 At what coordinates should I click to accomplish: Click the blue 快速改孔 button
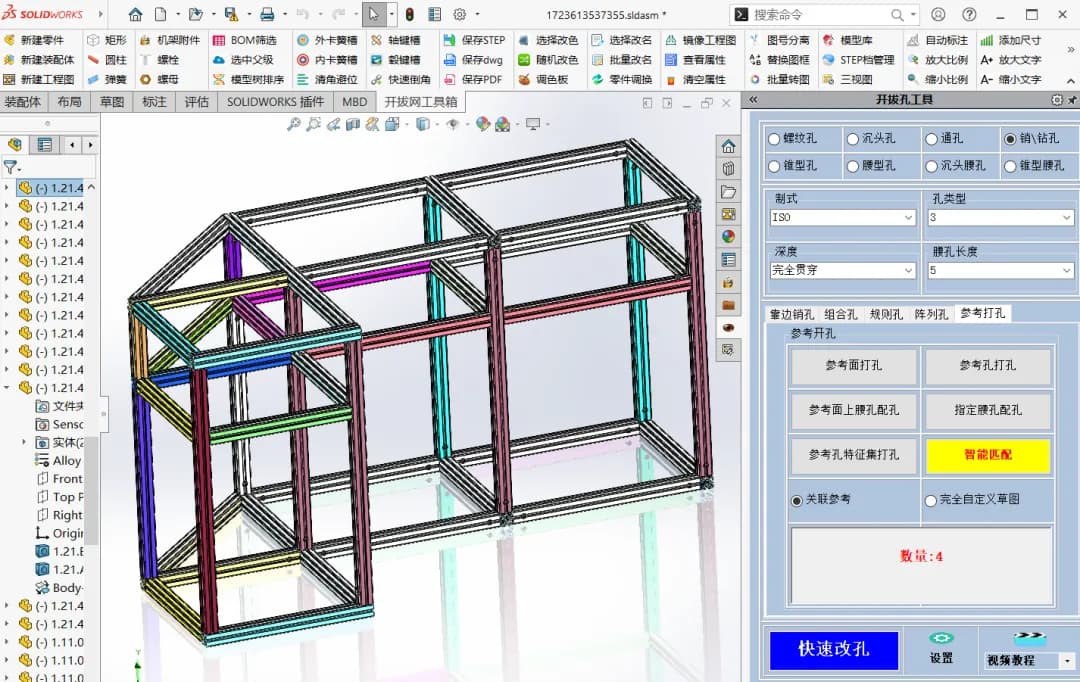click(833, 650)
